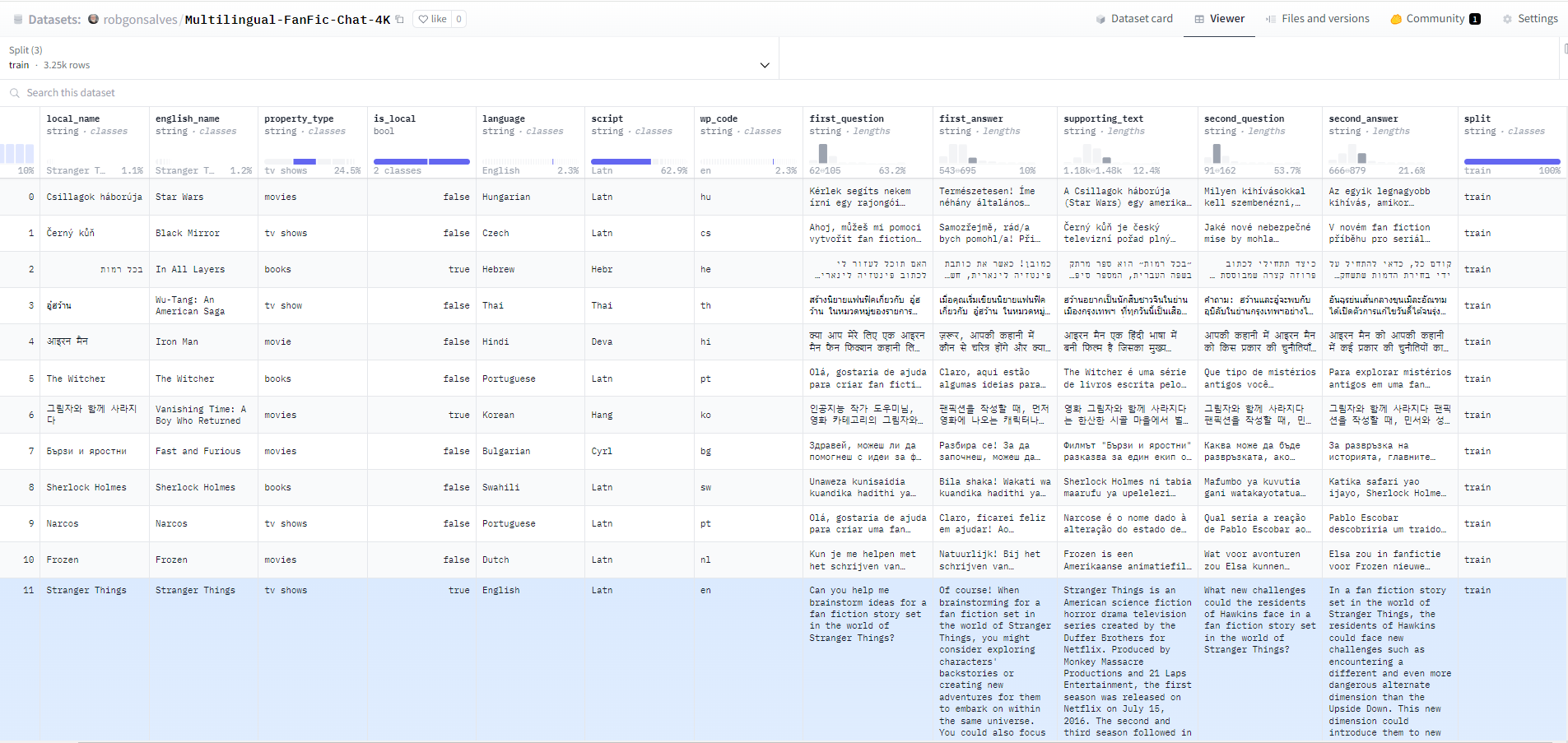Image resolution: width=1568 pixels, height=743 pixels.
Task: Click the like count showing 0
Action: coord(458,19)
